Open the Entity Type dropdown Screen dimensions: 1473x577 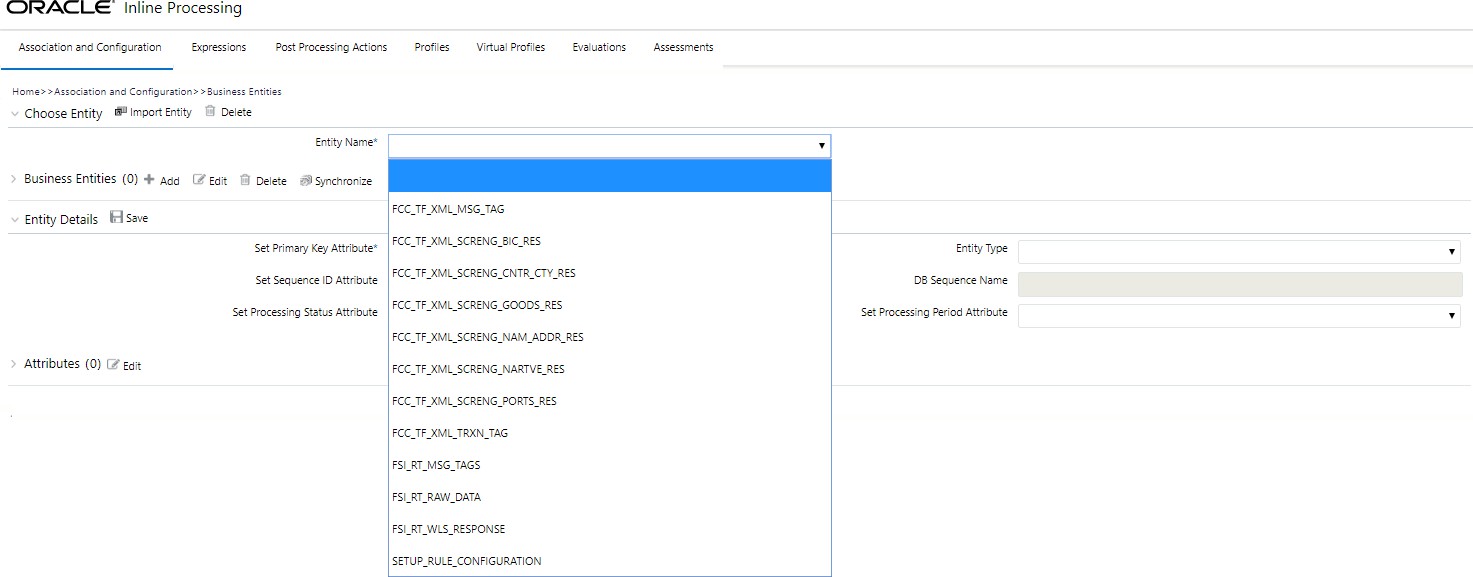tap(1239, 252)
